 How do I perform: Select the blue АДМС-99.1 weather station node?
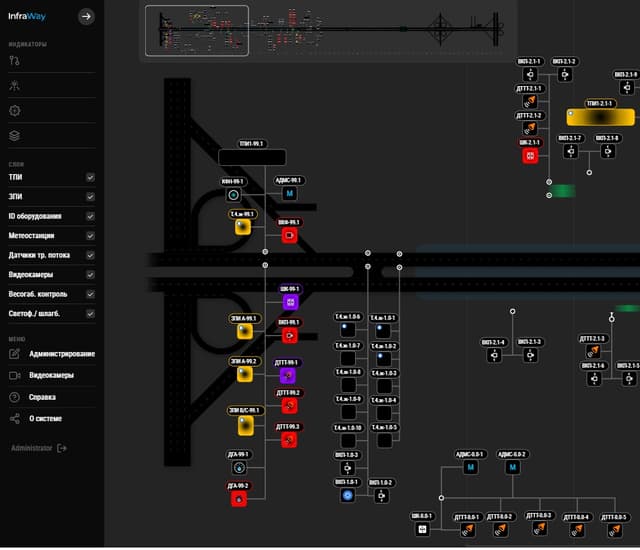point(289,193)
